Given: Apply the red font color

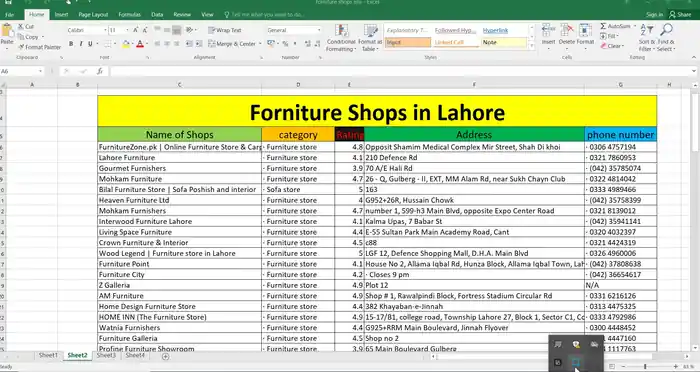Looking at the screenshot, I should pyautogui.click(x=140, y=44).
